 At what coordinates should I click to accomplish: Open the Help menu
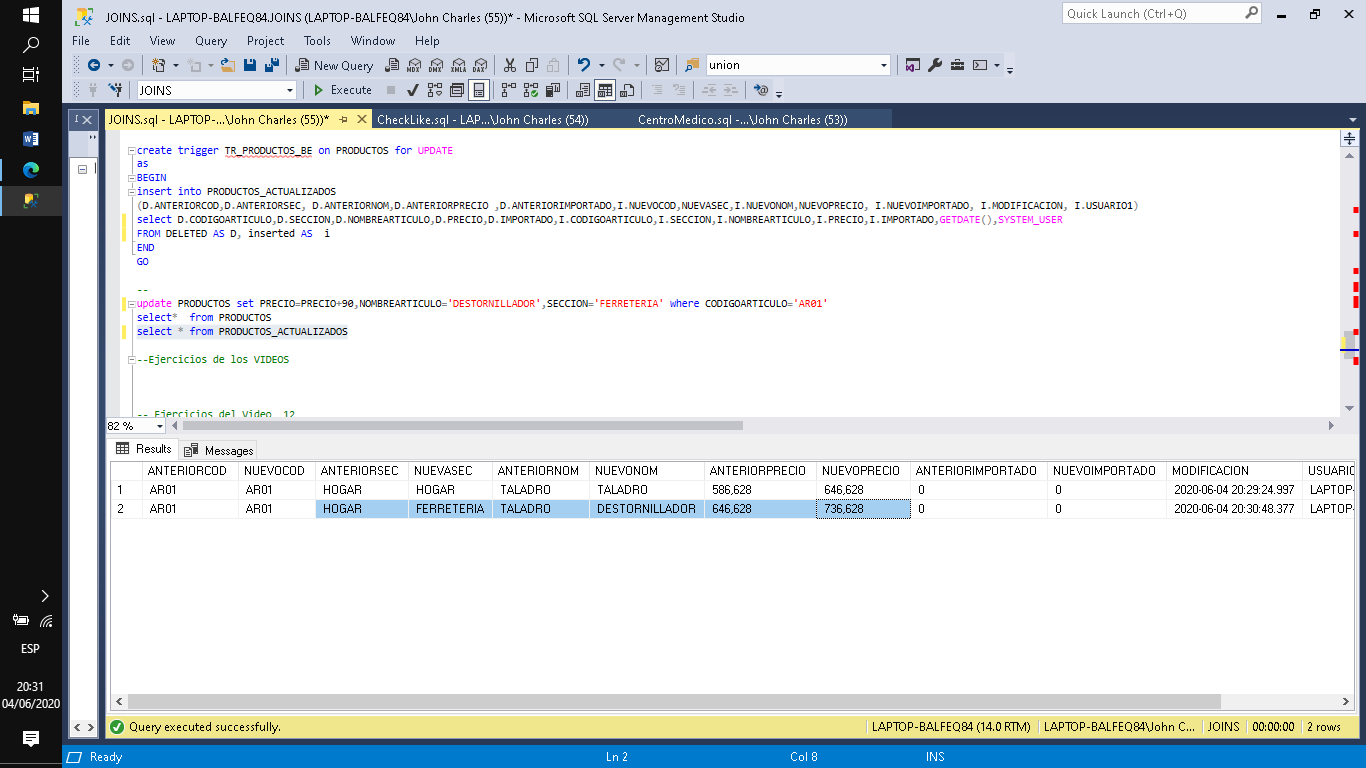click(427, 41)
